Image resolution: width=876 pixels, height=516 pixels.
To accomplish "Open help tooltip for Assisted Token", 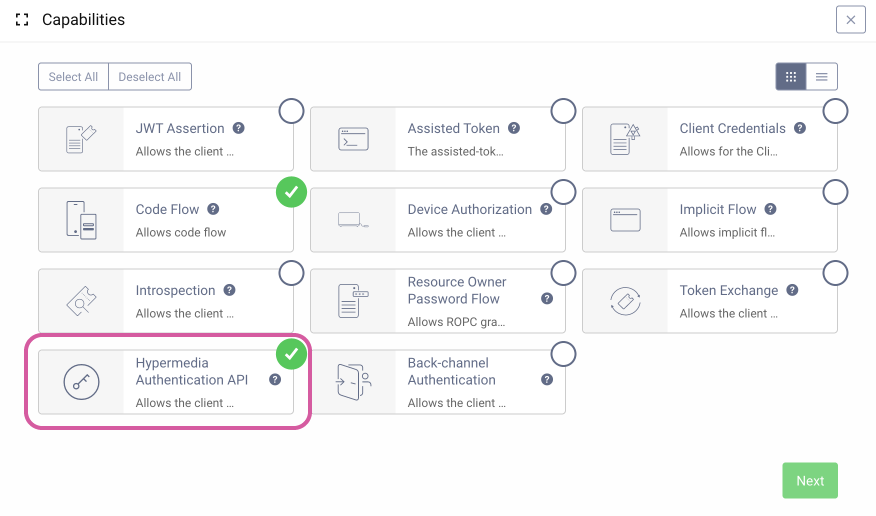I will 514,128.
